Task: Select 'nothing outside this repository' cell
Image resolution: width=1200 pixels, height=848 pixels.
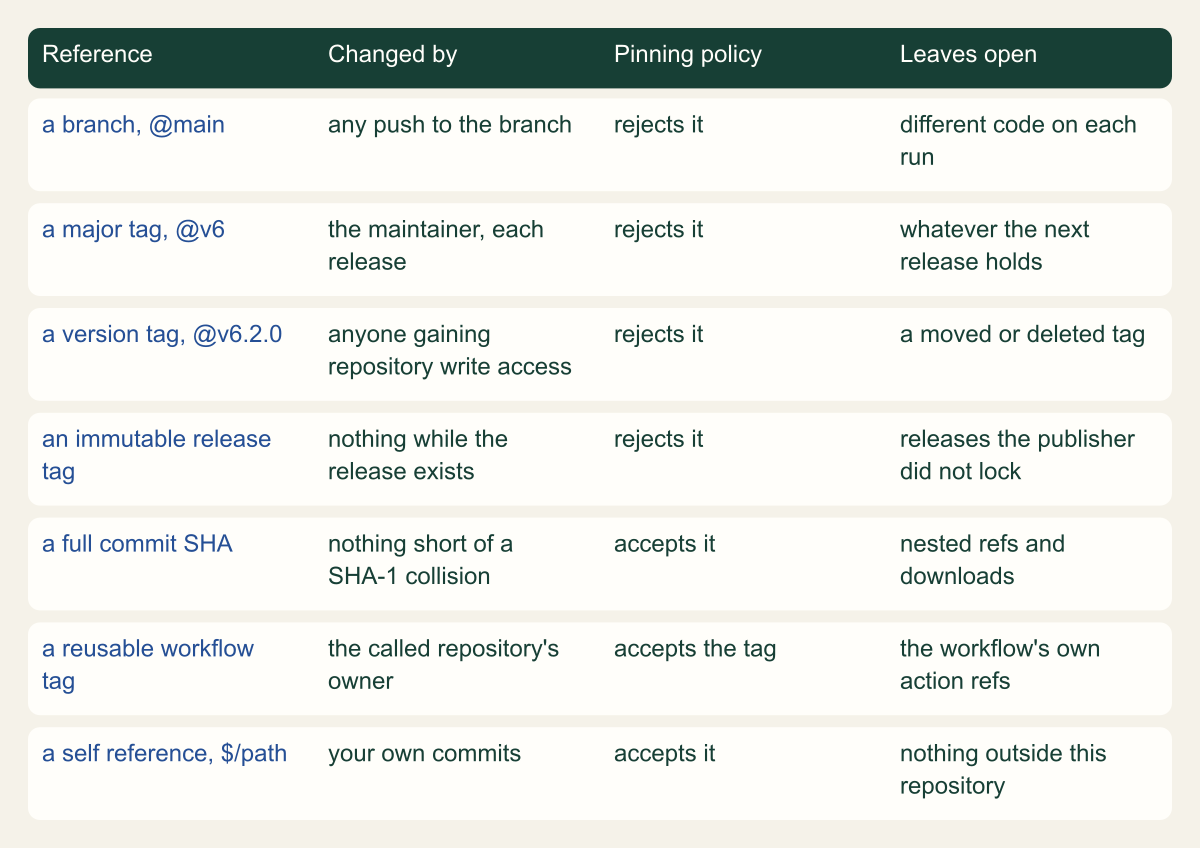Action: click(x=1003, y=768)
